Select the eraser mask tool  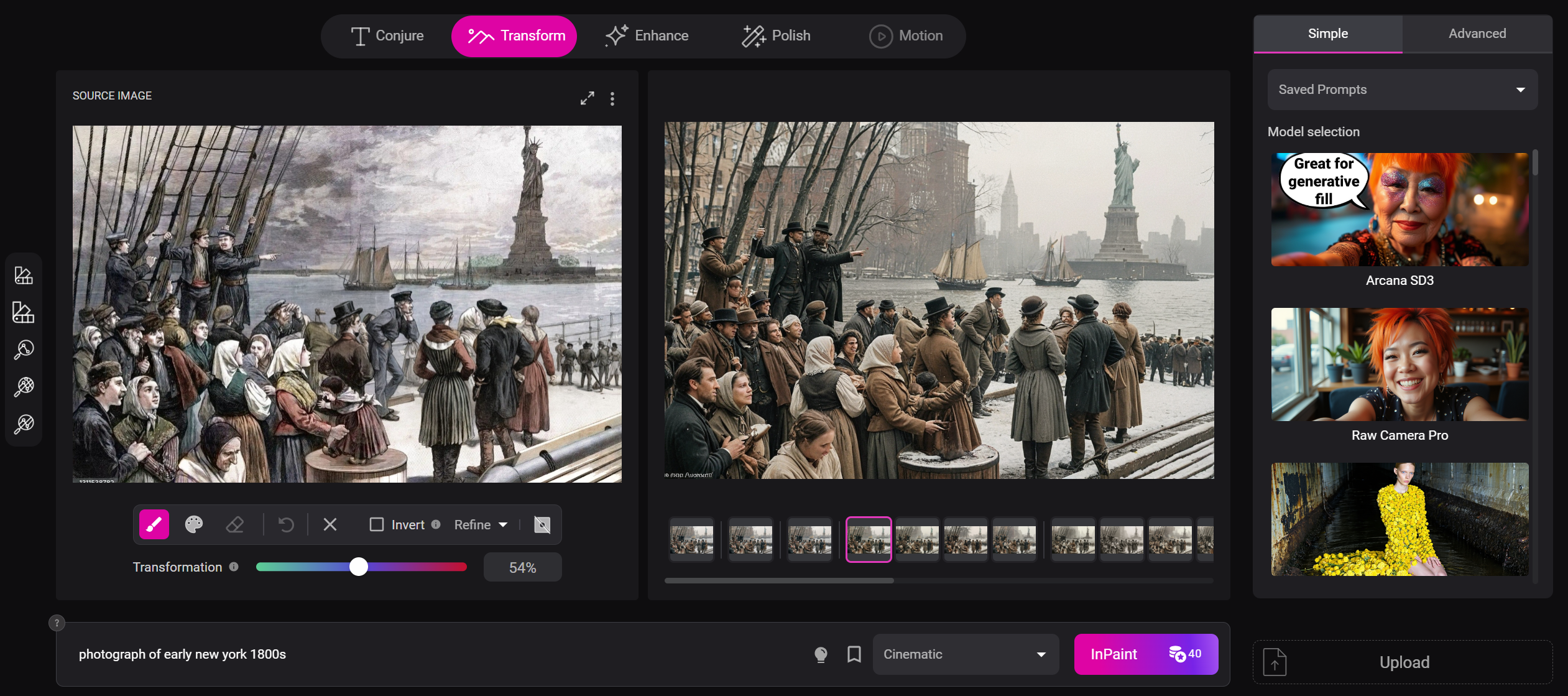pos(235,524)
